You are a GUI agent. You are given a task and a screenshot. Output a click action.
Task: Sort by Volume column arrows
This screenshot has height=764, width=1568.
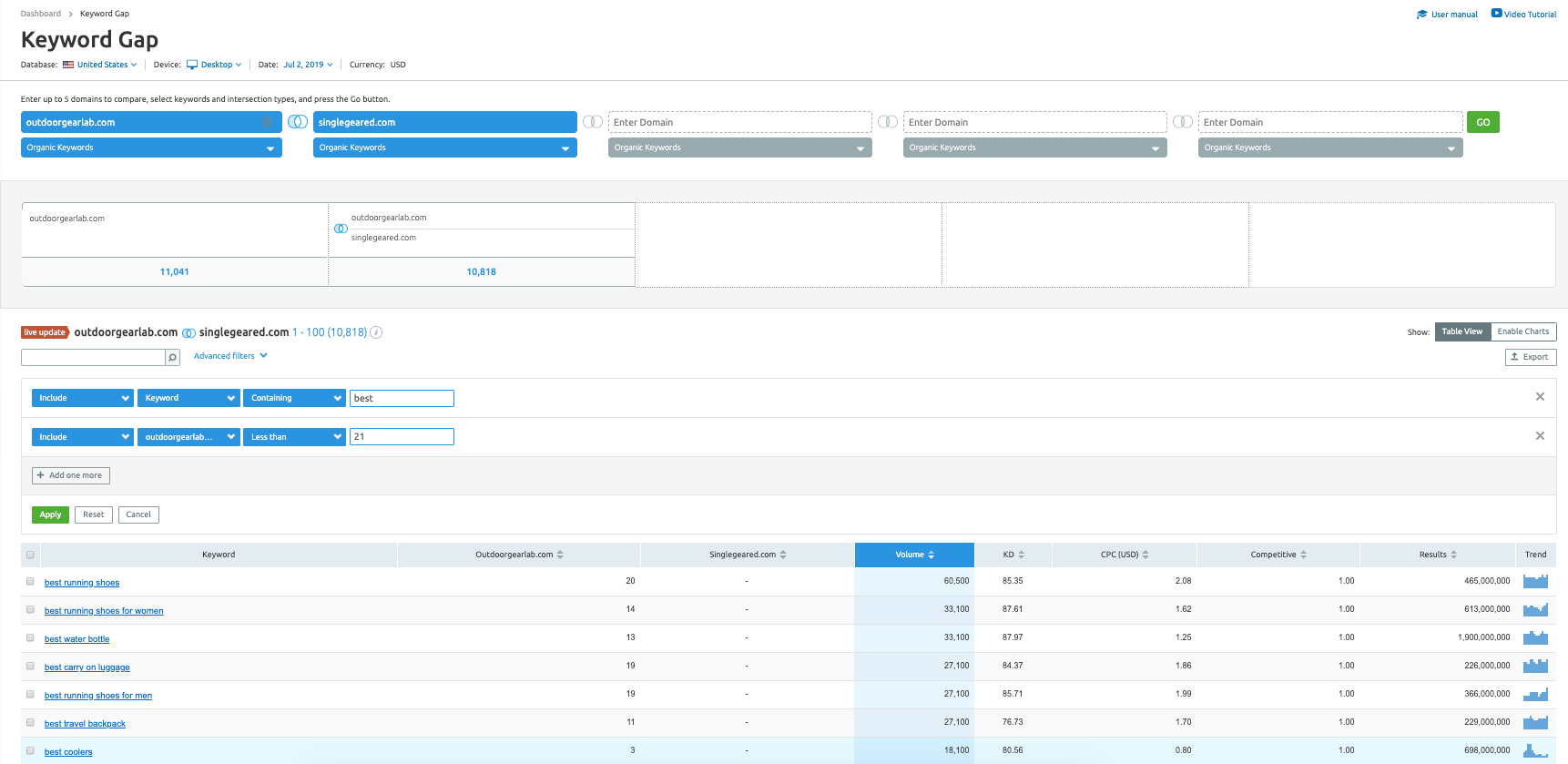click(x=931, y=555)
